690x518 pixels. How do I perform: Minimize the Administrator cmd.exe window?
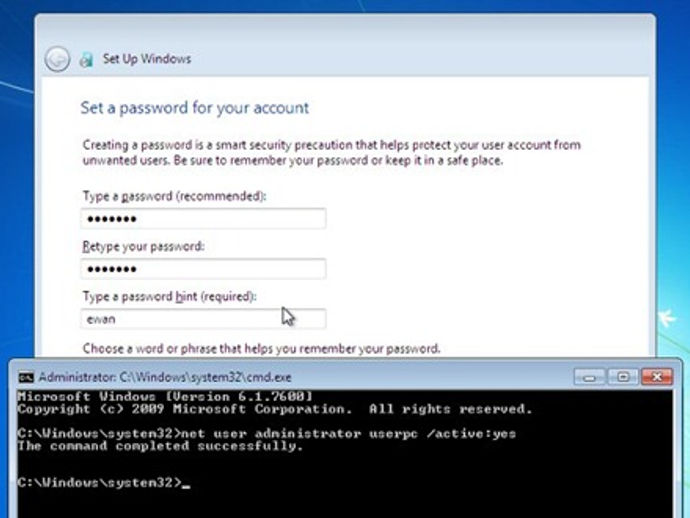pyautogui.click(x=590, y=377)
